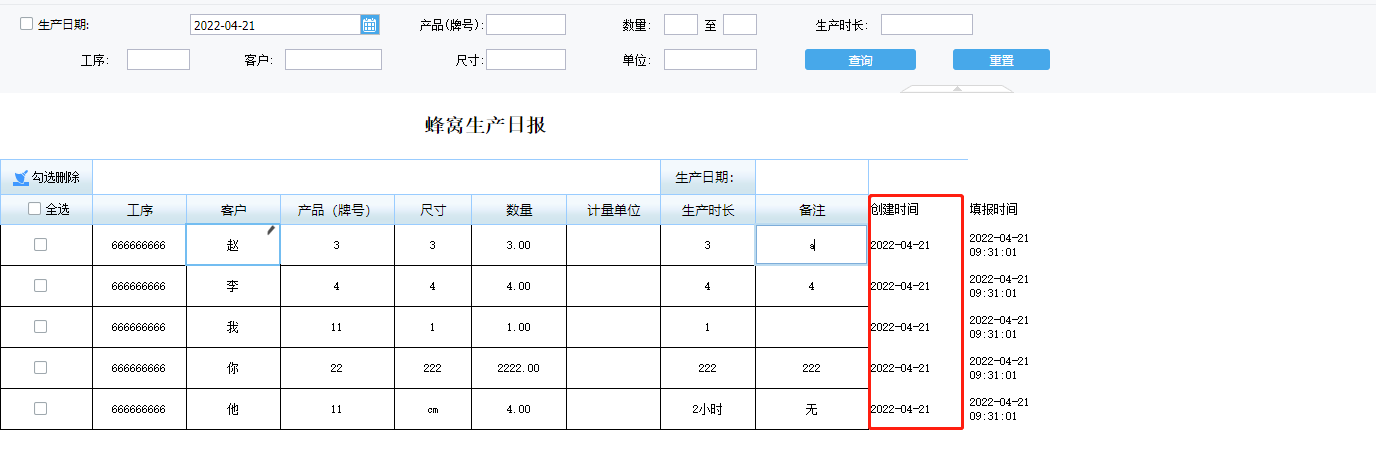Click the 重置 reset button

coord(1001,60)
